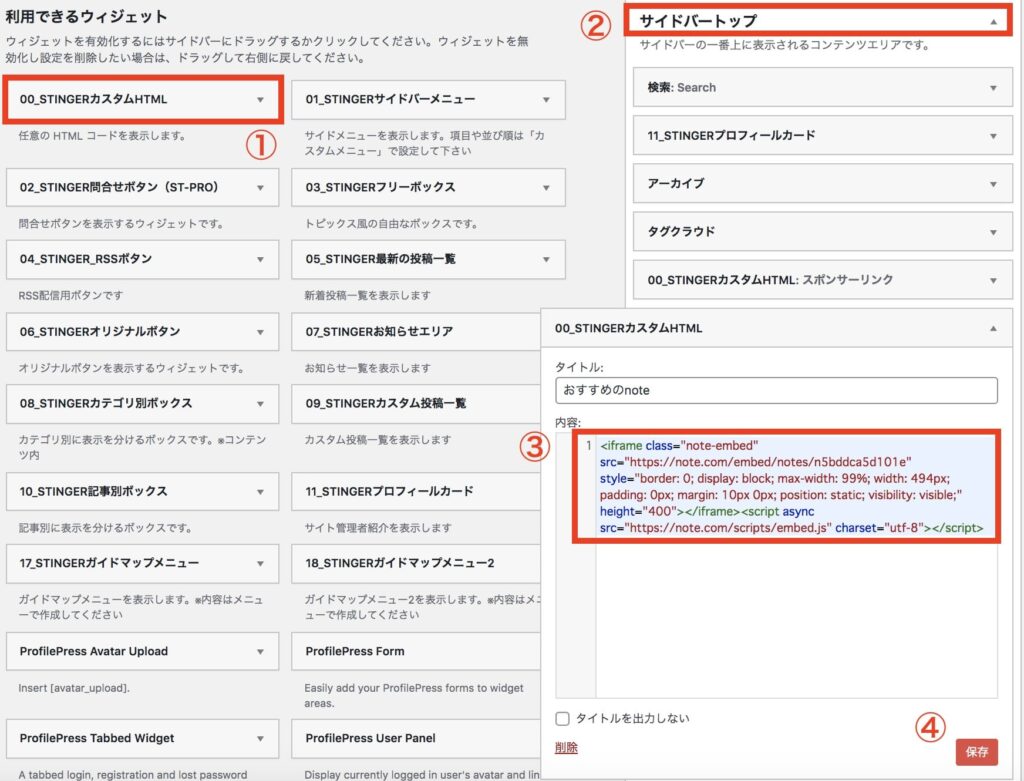This screenshot has width=1024, height=781.
Task: Expand the 01_STINGERサイドバーメニュー widget
Action: (x=546, y=100)
